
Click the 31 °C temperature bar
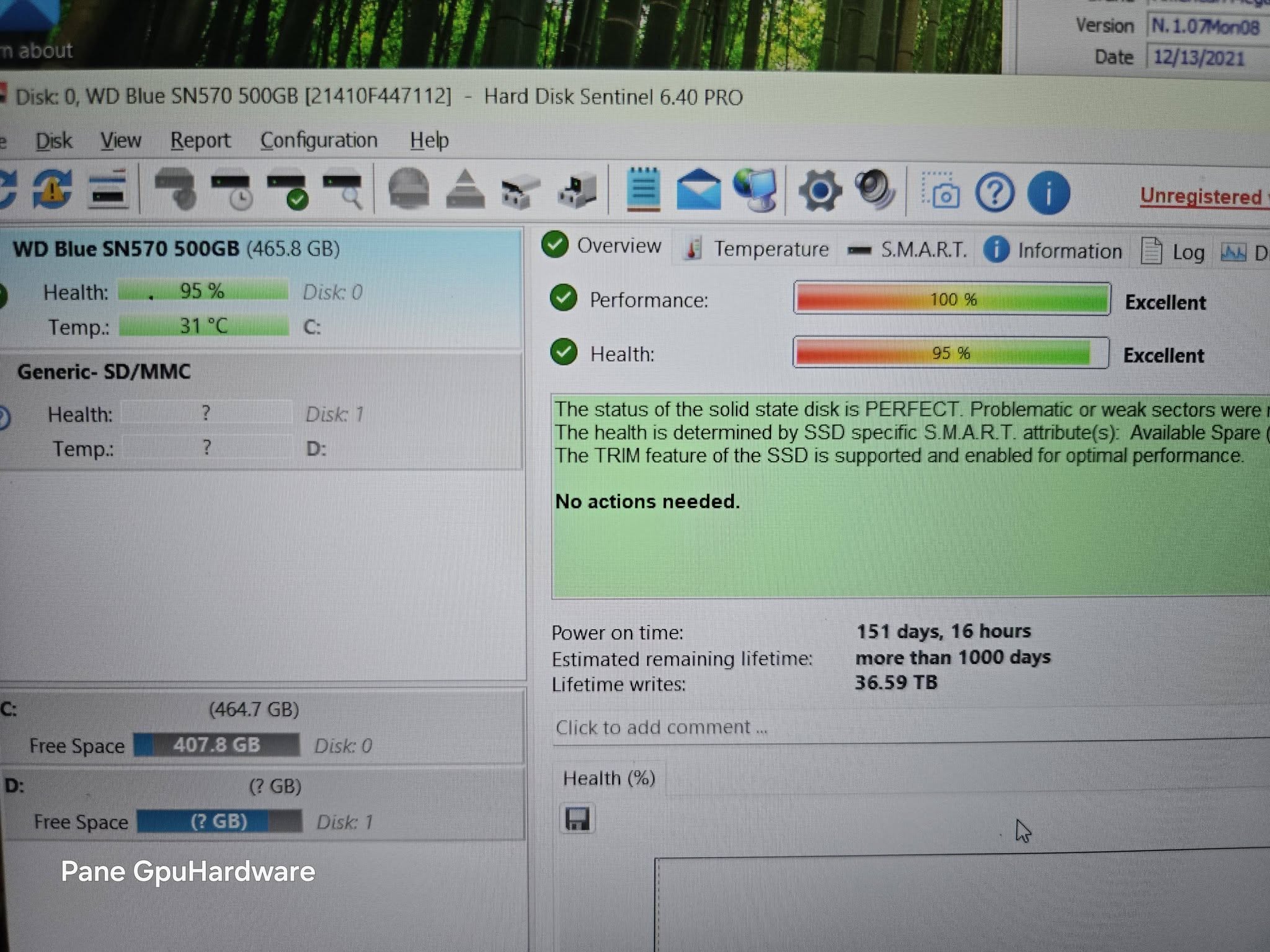point(203,326)
